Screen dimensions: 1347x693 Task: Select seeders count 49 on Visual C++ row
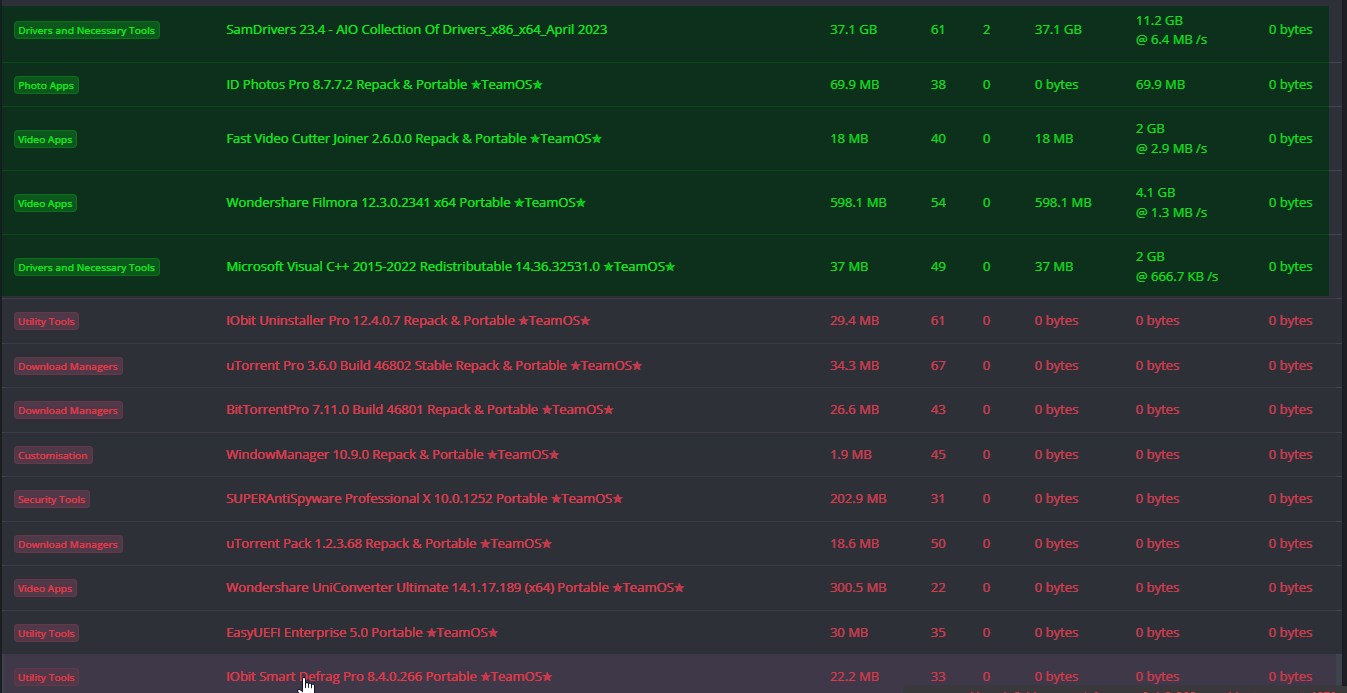(x=938, y=267)
